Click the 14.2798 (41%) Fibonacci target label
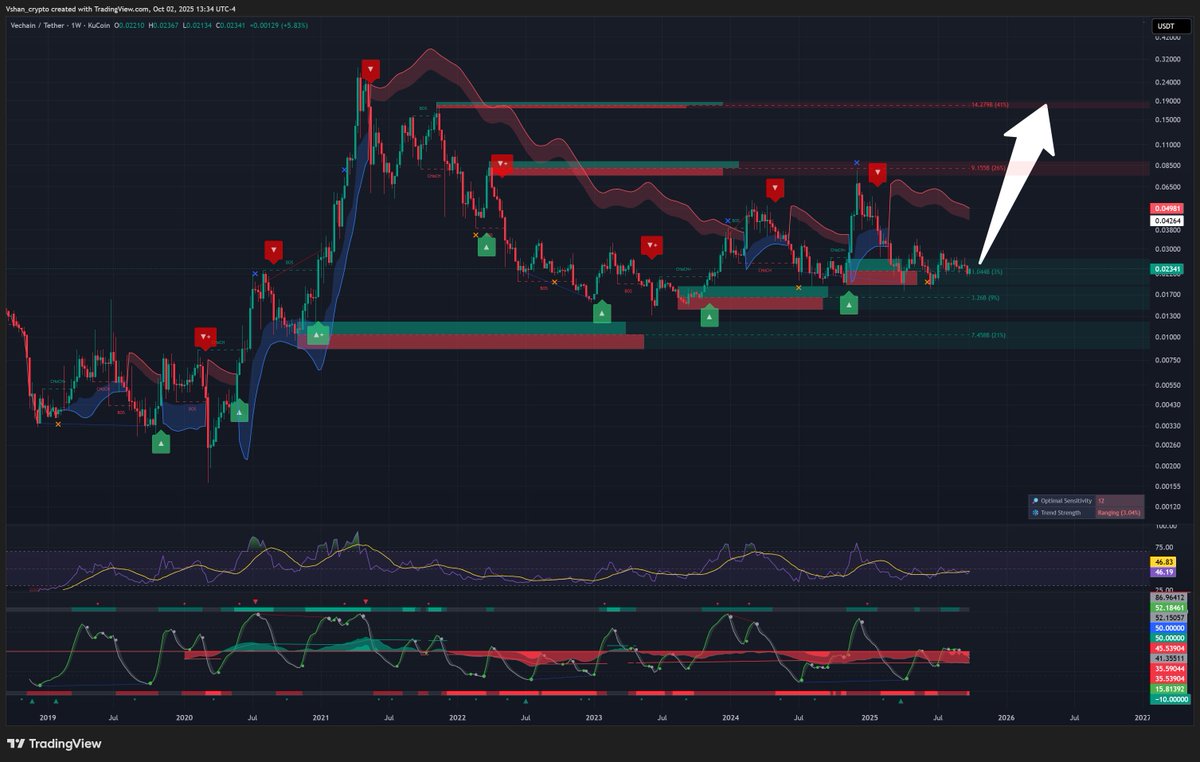This screenshot has height=762, width=1200. point(988,102)
